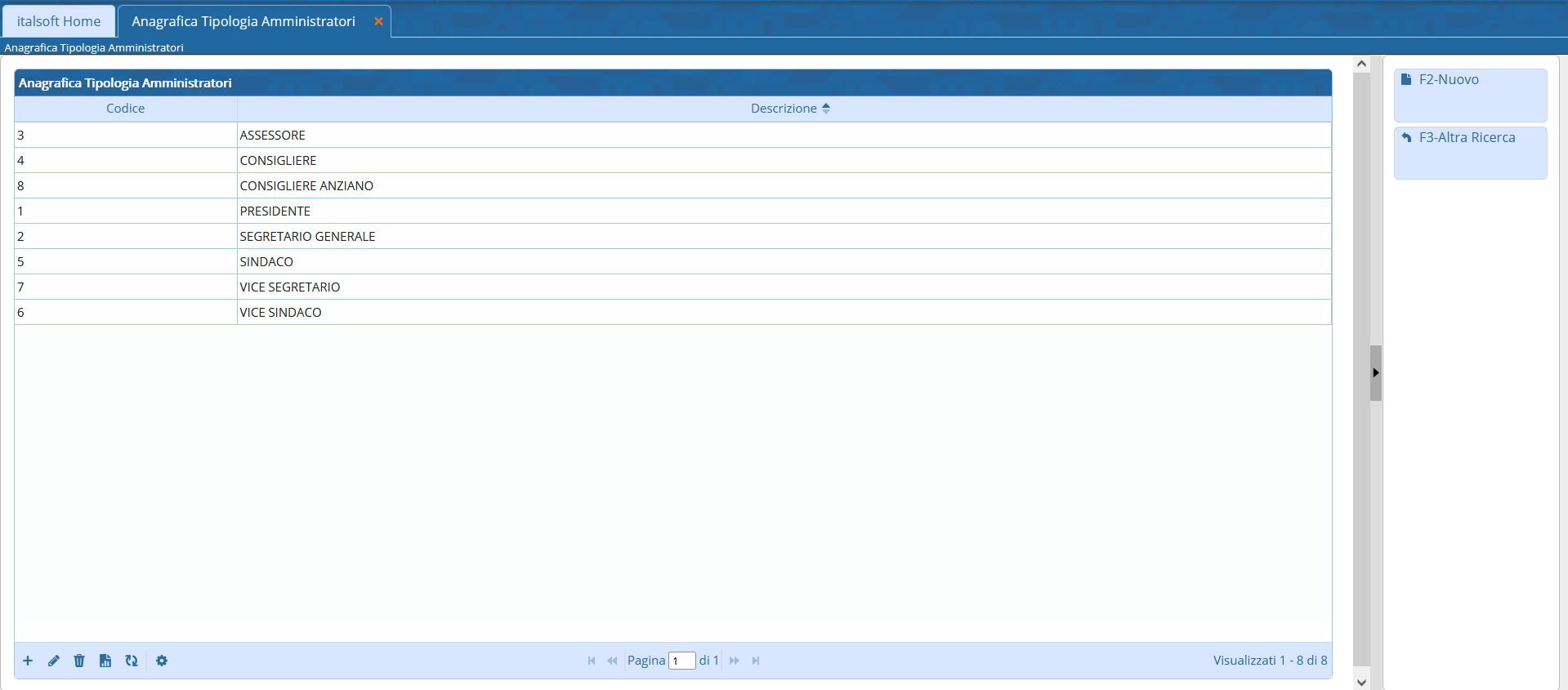Click the vertical scrollbar down arrow

point(1361,682)
